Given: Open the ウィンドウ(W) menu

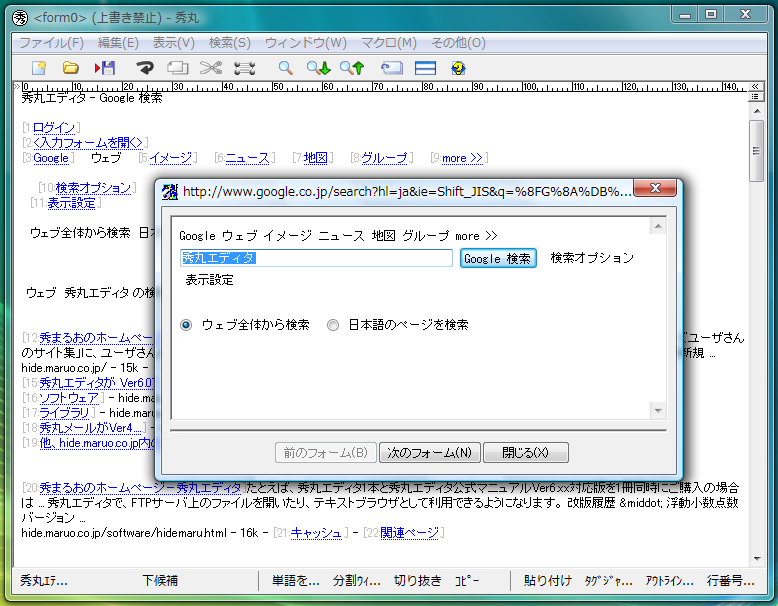Looking at the screenshot, I should [x=306, y=43].
